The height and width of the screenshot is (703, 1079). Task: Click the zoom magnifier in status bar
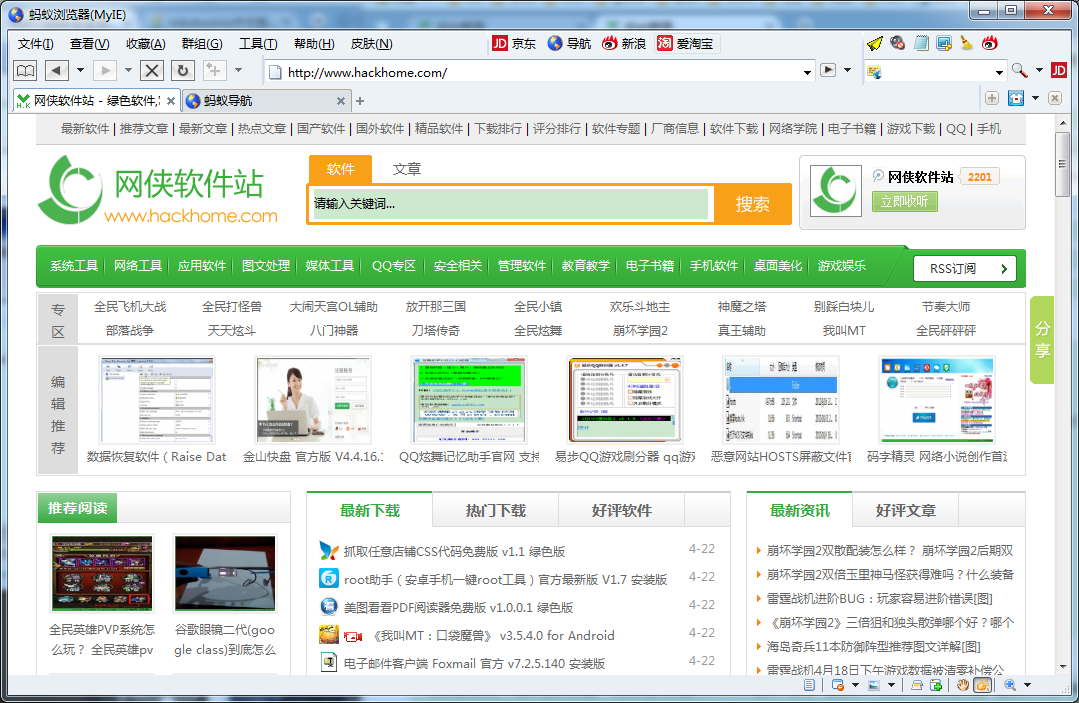(x=1009, y=685)
